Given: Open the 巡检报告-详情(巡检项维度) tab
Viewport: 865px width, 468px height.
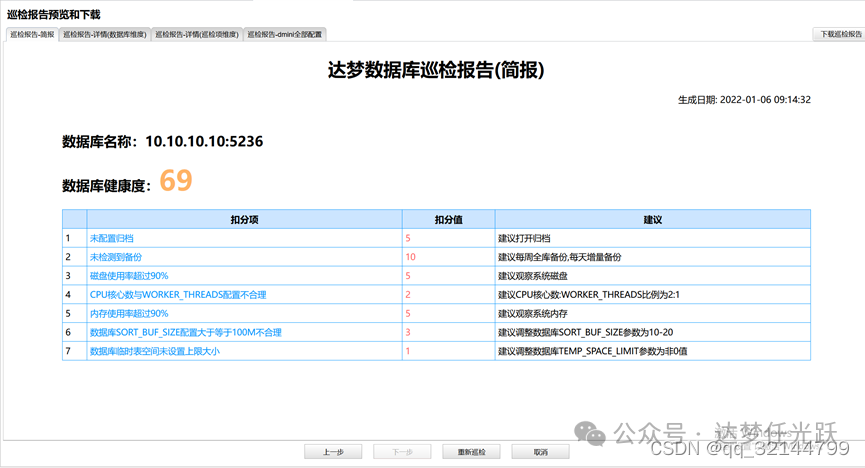Looking at the screenshot, I should 196,34.
